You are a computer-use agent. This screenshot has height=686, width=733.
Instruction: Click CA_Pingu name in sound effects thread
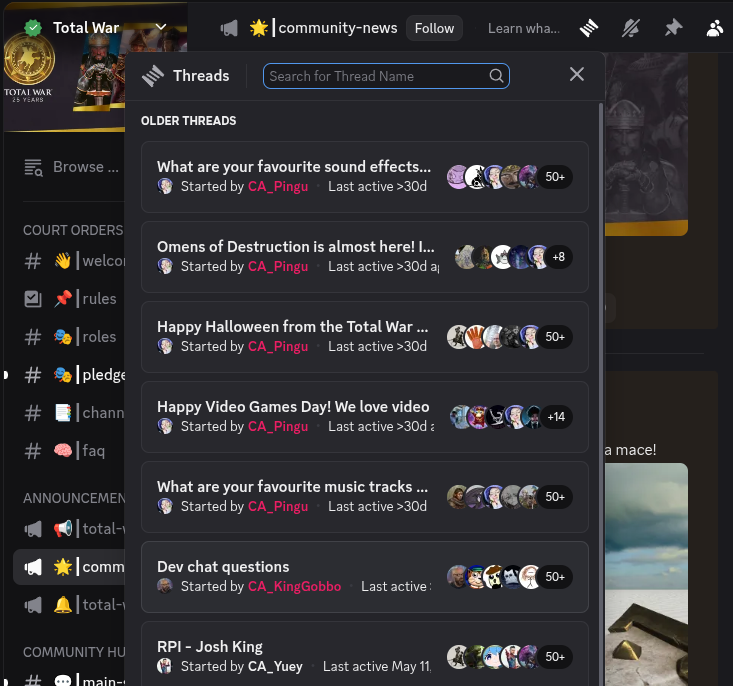pyautogui.click(x=278, y=187)
